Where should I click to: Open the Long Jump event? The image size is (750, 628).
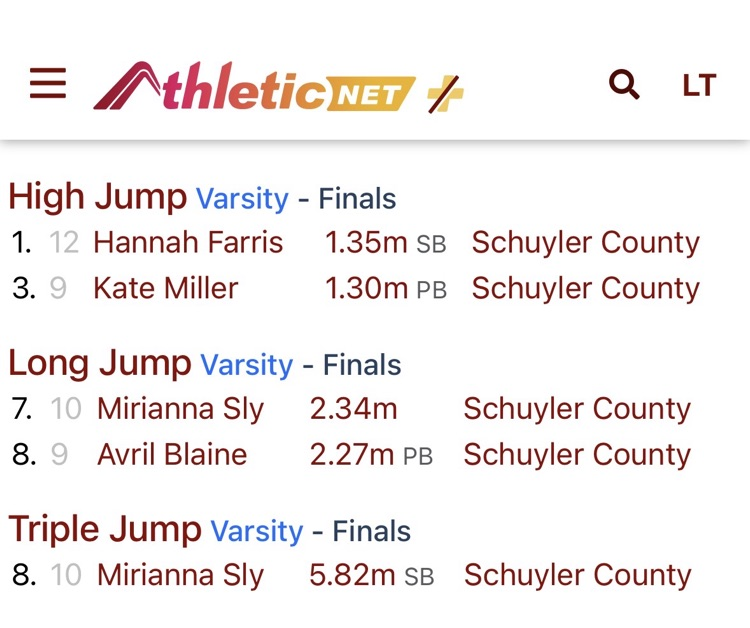99,364
